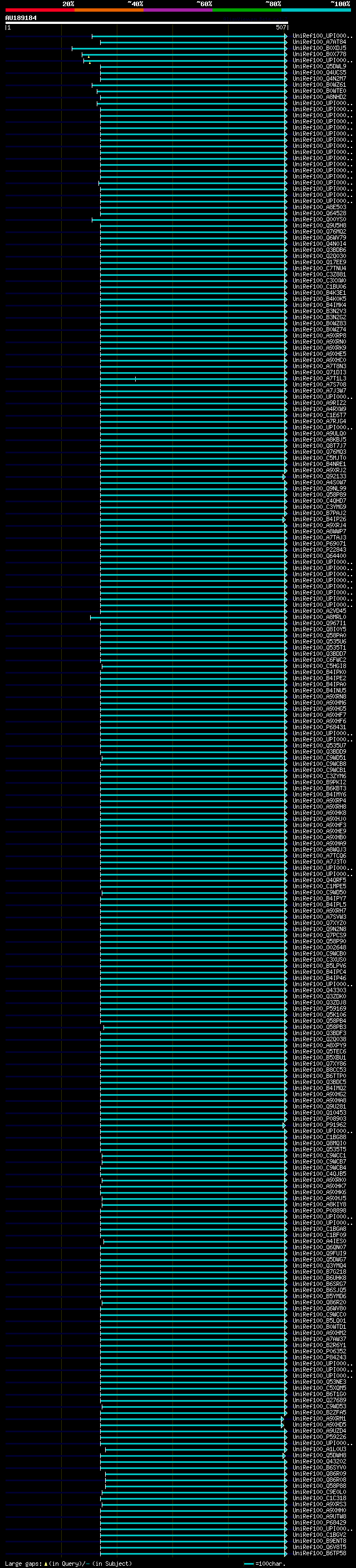Click hit label UniRef100_A7T1L3
Viewport: 356px width, 1568px height.
point(319,378)
